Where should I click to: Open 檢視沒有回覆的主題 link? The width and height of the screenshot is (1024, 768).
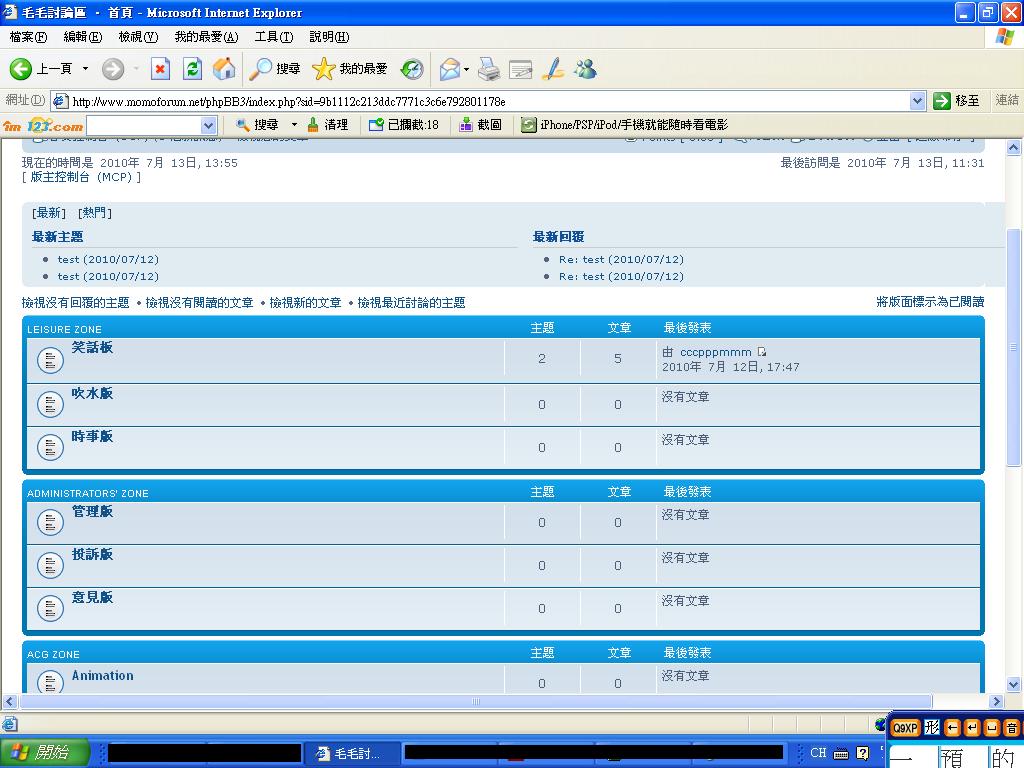(x=76, y=303)
